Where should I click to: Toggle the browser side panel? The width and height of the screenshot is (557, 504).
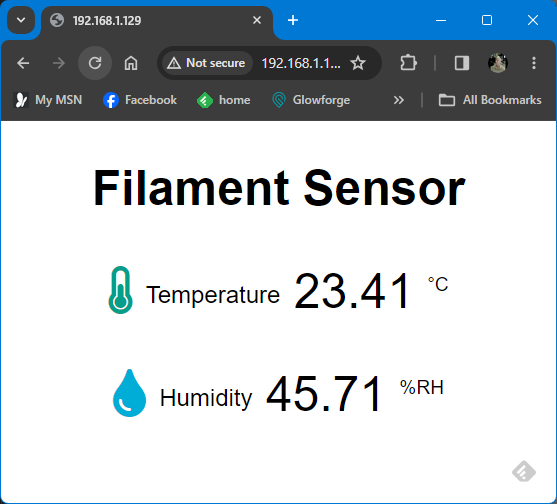[x=462, y=63]
